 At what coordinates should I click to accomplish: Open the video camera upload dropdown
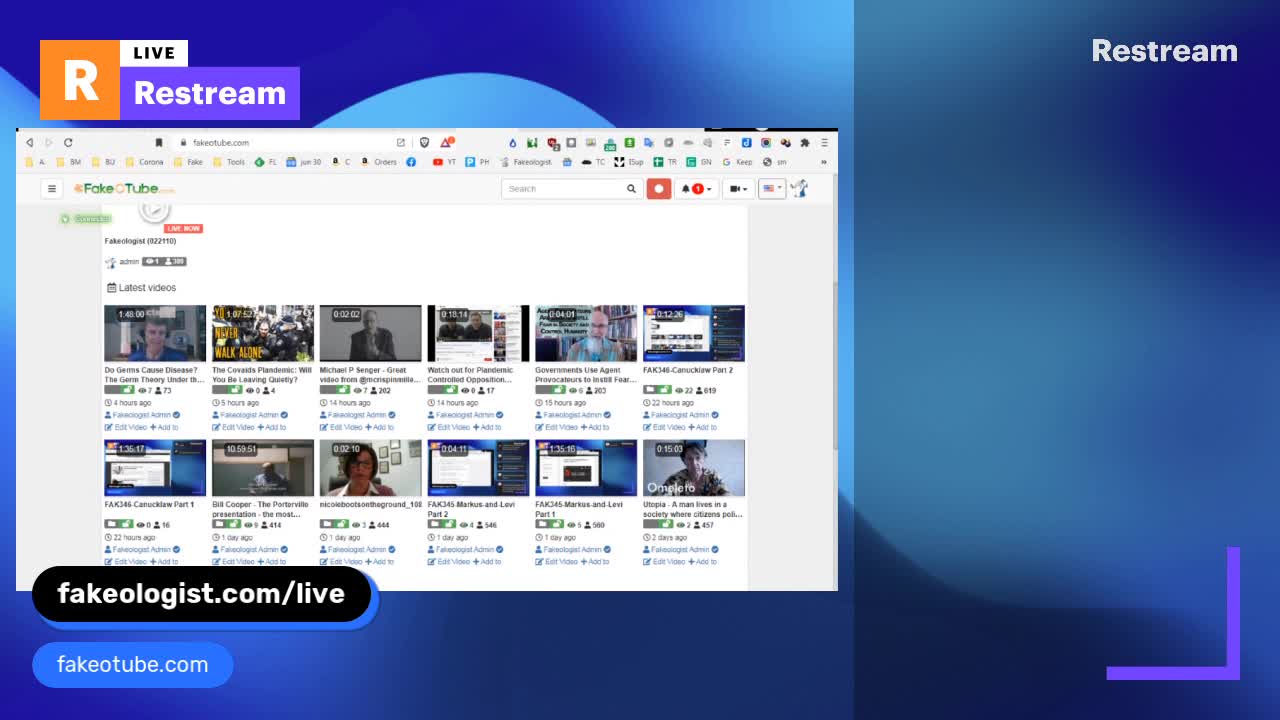pos(738,188)
